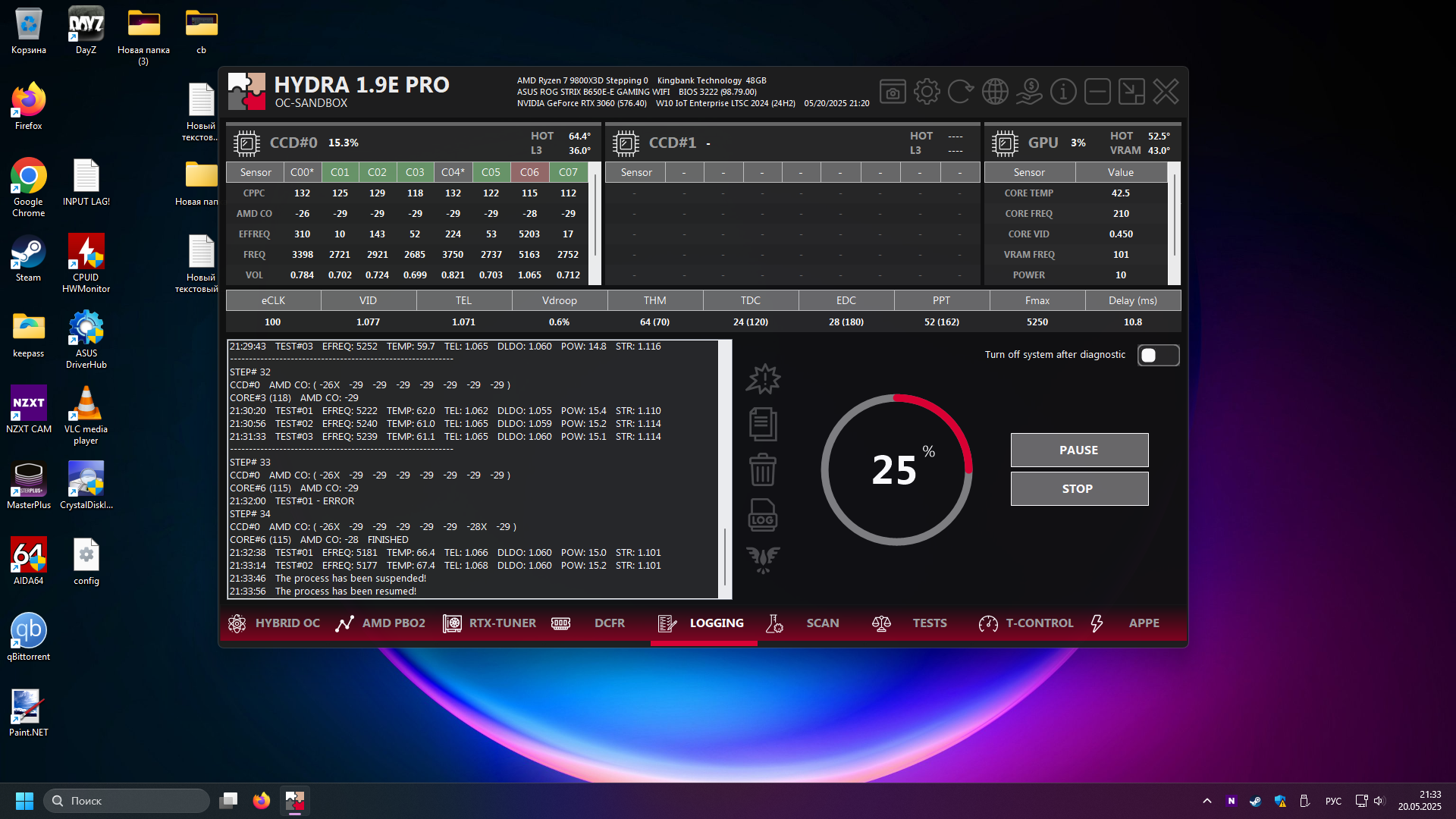Open the NZXT CAM desktop icon
The width and height of the screenshot is (1456, 819).
coord(28,410)
